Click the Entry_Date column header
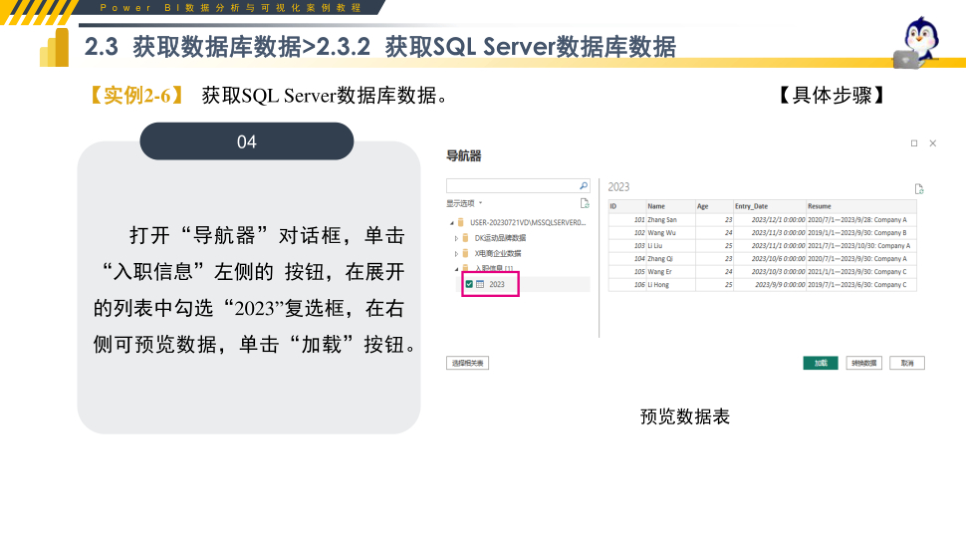Image resolution: width=966 pixels, height=544 pixels. click(770, 206)
